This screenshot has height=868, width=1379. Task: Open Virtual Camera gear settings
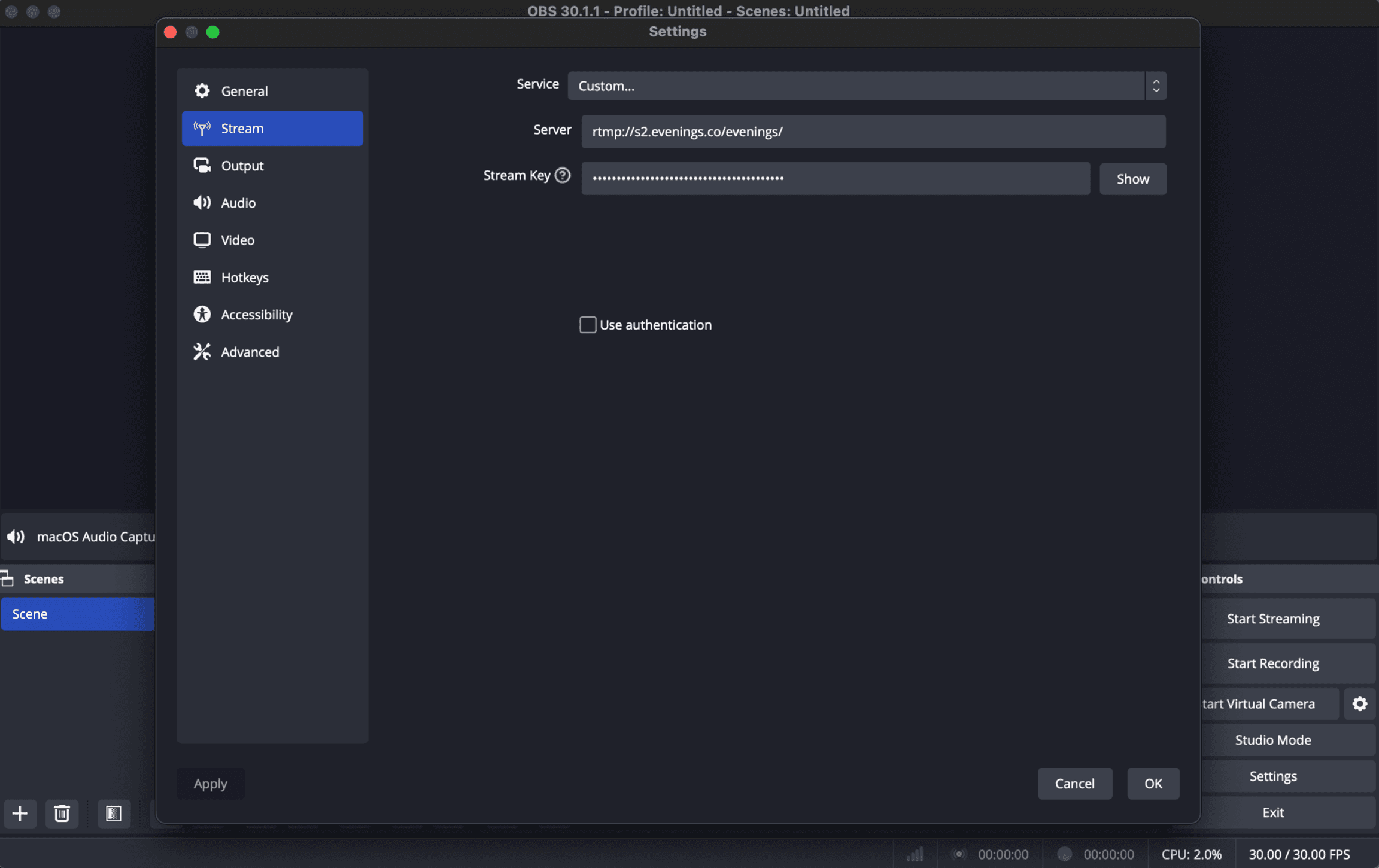click(x=1359, y=703)
